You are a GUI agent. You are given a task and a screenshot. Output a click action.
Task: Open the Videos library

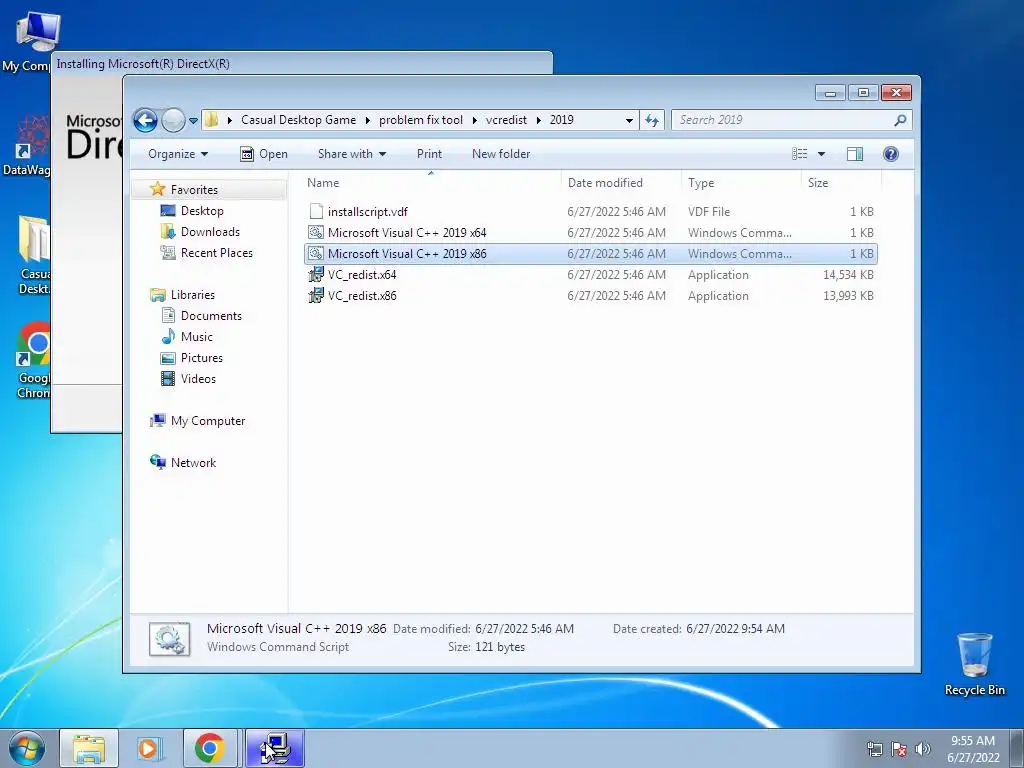pos(188,379)
